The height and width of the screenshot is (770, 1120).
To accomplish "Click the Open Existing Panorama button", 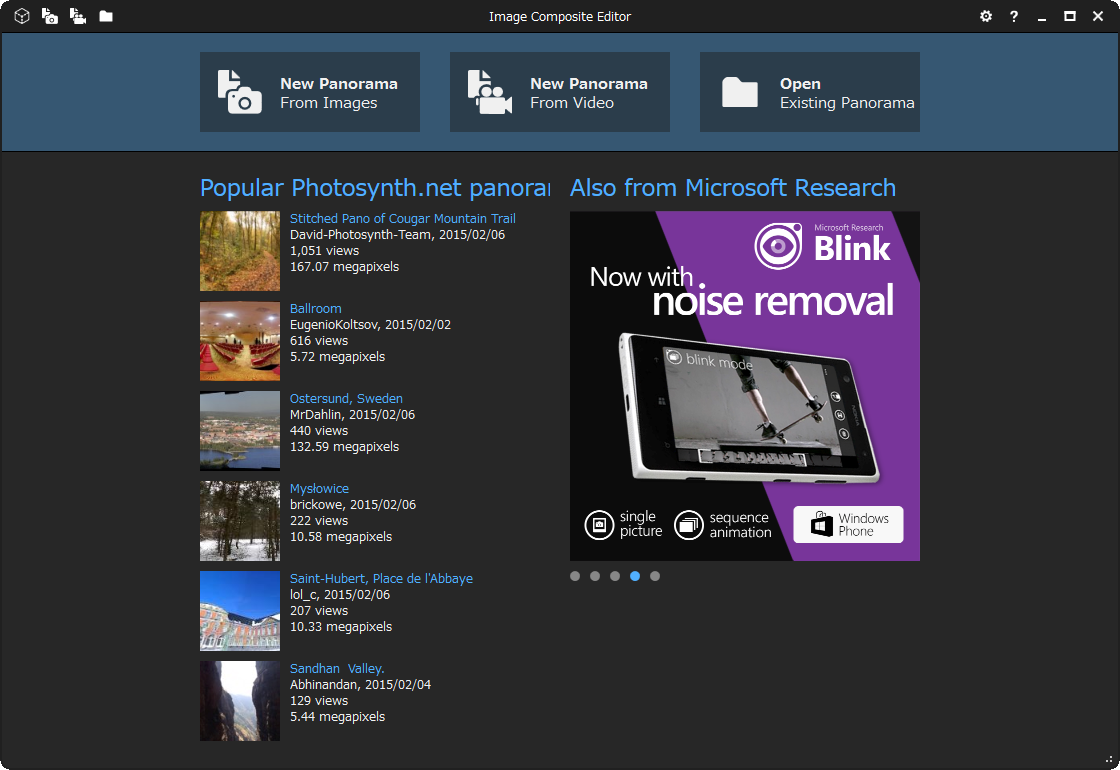I will [x=810, y=91].
